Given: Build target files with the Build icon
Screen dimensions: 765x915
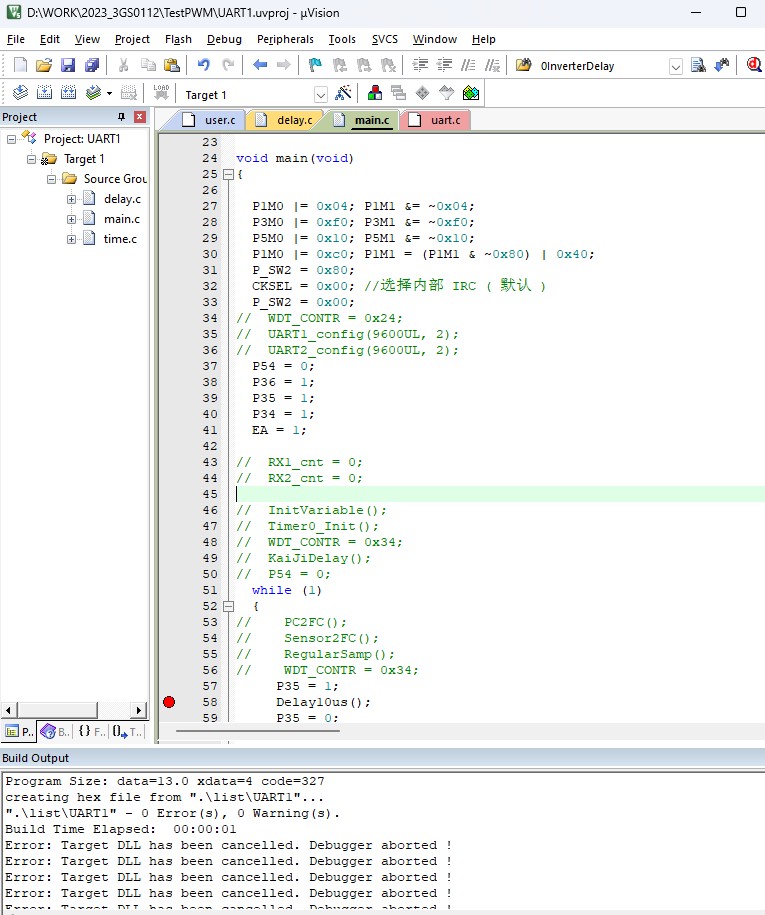Looking at the screenshot, I should [x=44, y=92].
